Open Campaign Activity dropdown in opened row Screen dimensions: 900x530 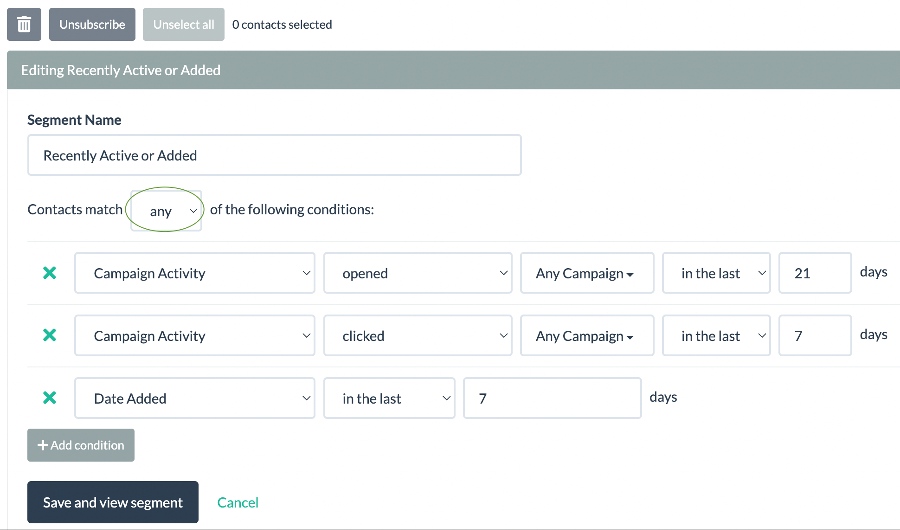coord(195,273)
